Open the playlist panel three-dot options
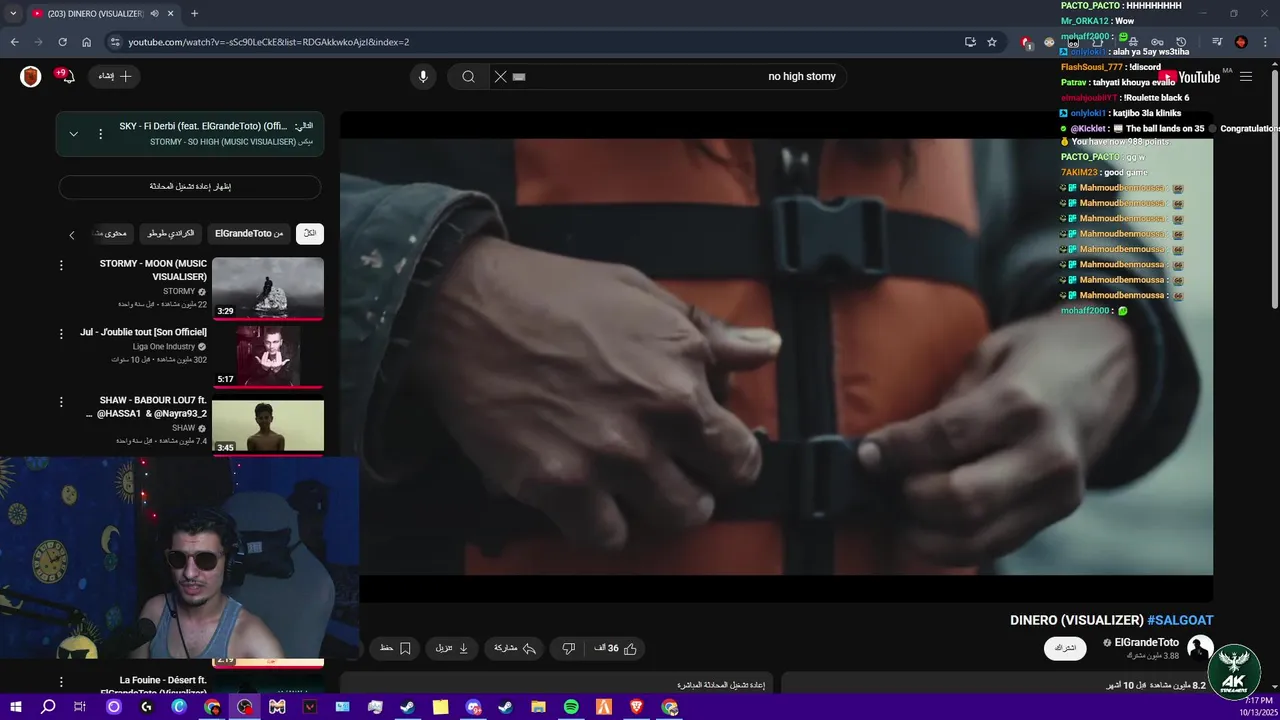1280x720 pixels. click(x=100, y=134)
